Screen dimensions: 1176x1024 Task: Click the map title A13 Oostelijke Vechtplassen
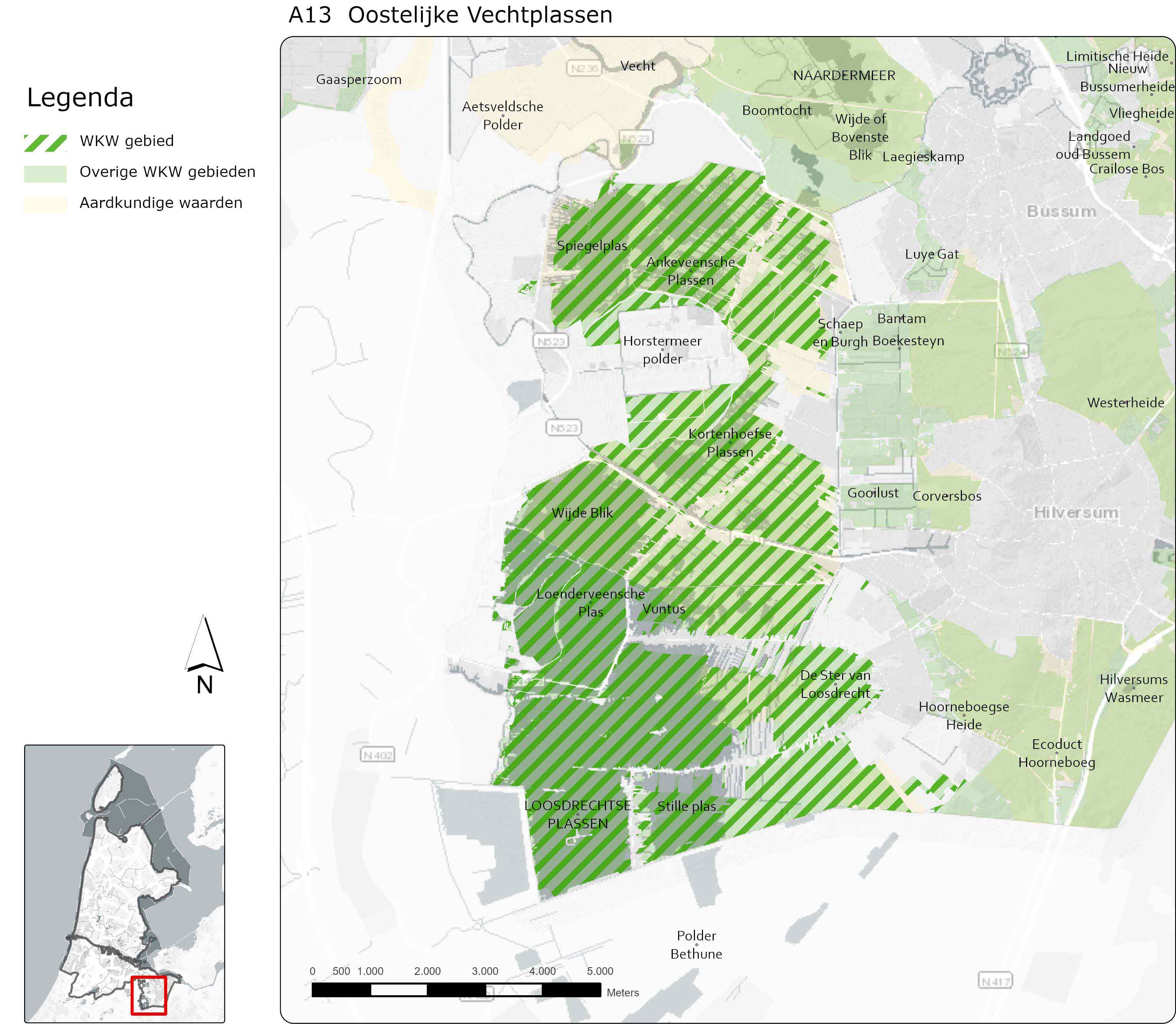pos(450,15)
